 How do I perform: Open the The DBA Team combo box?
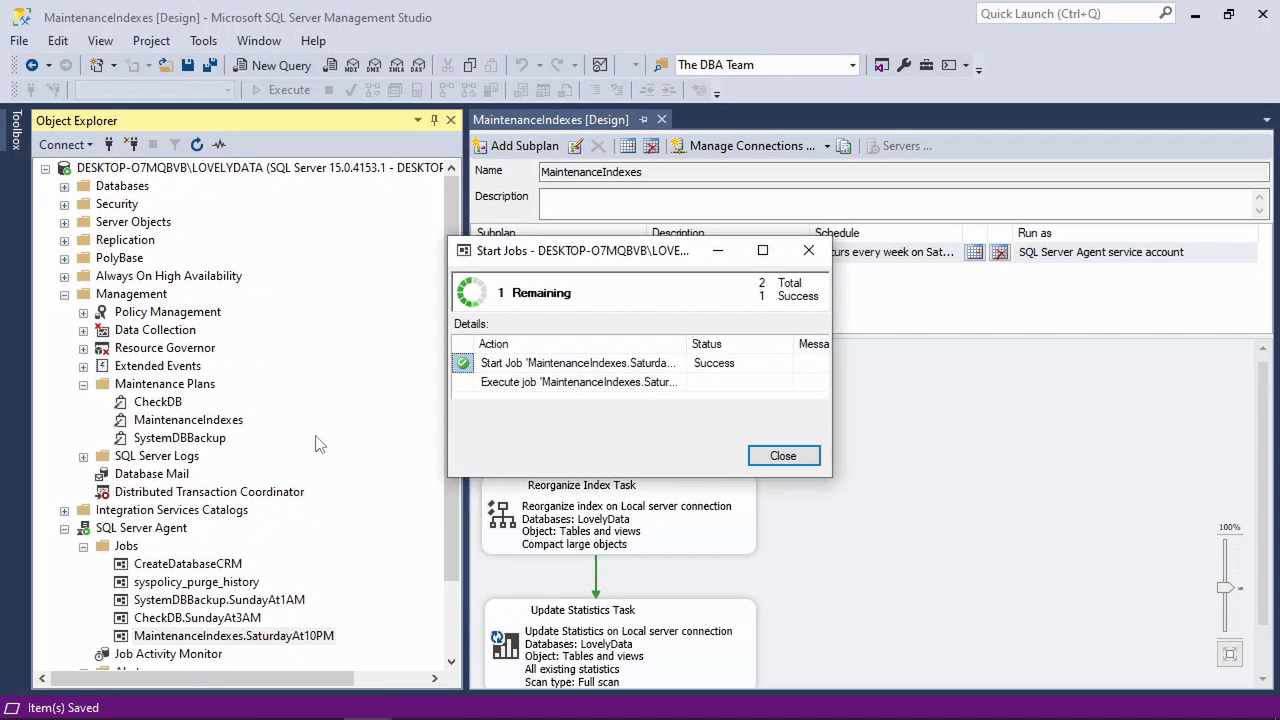(x=767, y=65)
